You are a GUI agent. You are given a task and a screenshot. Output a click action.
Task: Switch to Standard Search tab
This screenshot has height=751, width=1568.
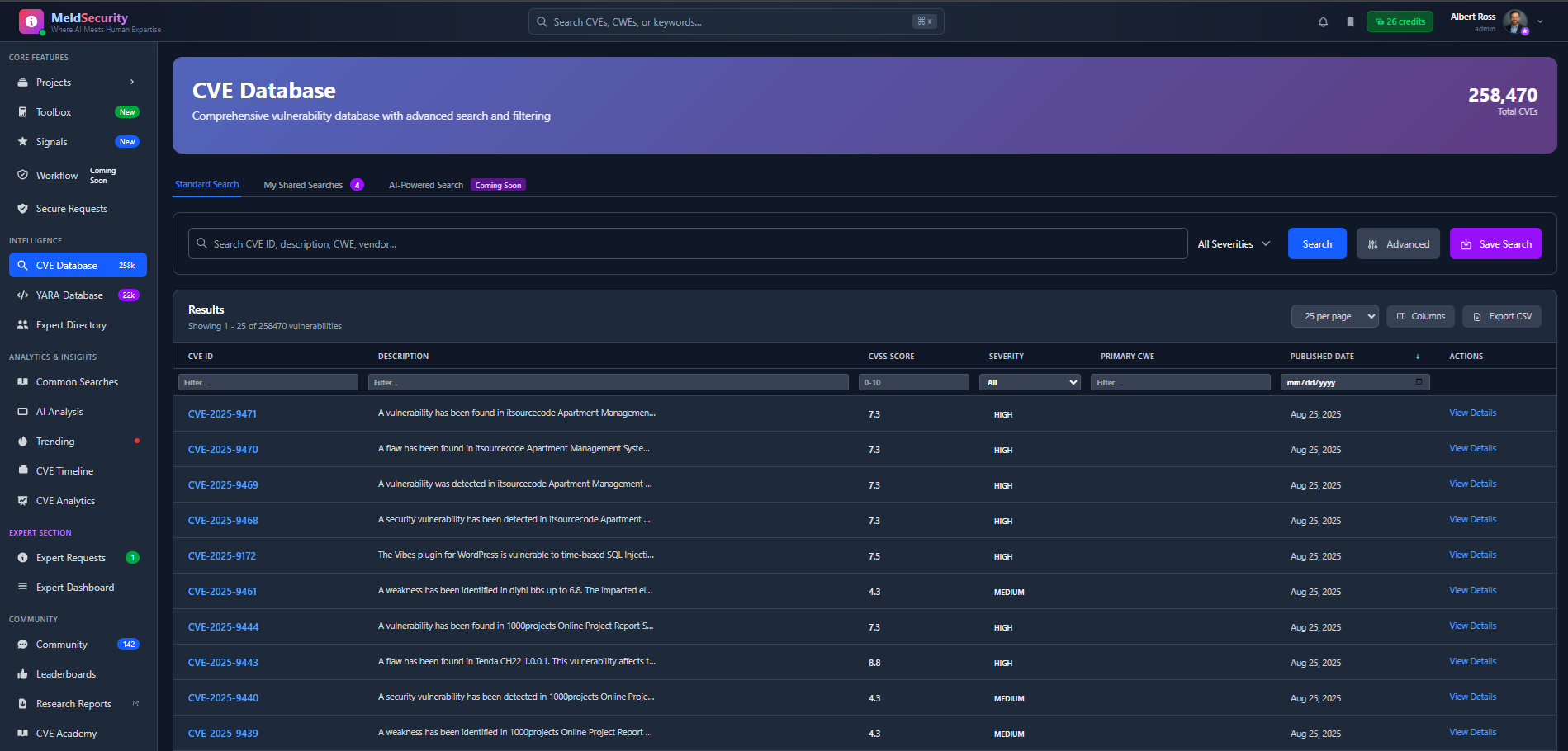(206, 185)
